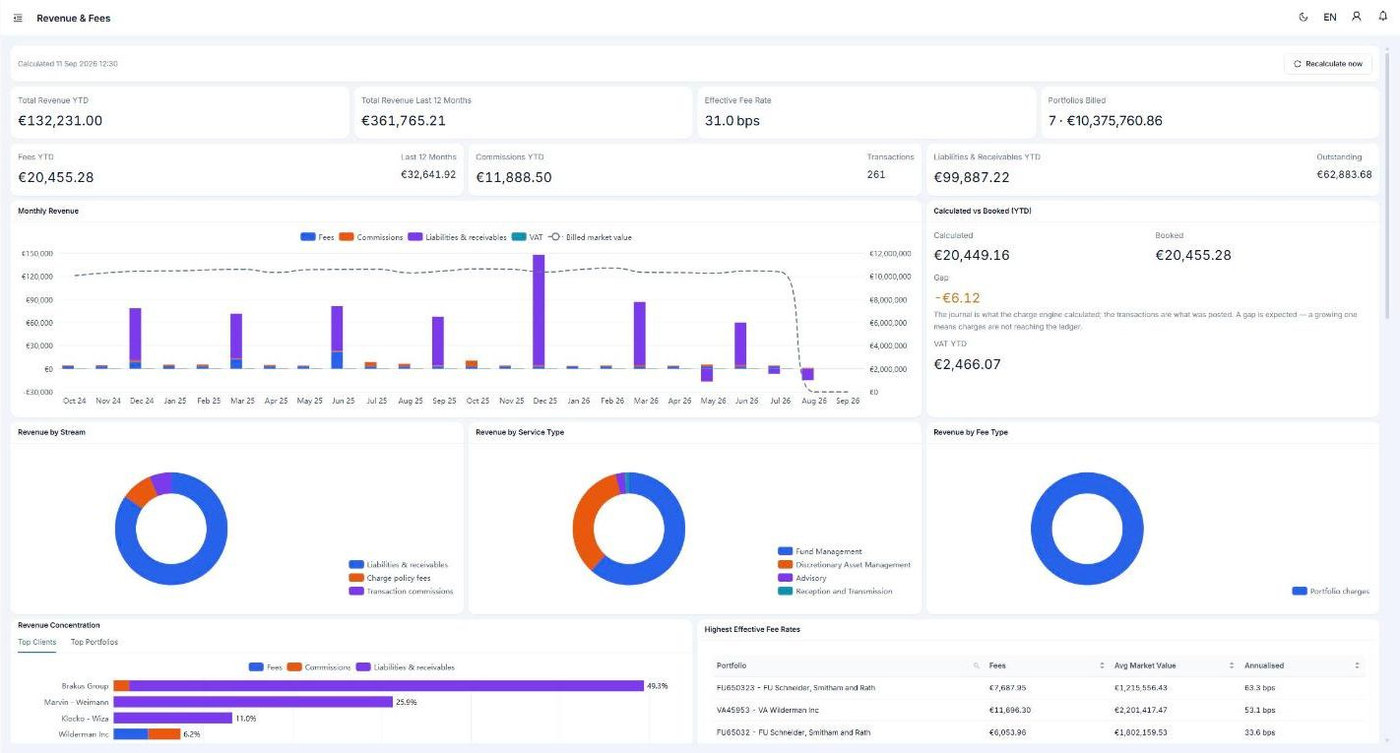Open the notifications bell
1400x753 pixels.
coord(1383,17)
